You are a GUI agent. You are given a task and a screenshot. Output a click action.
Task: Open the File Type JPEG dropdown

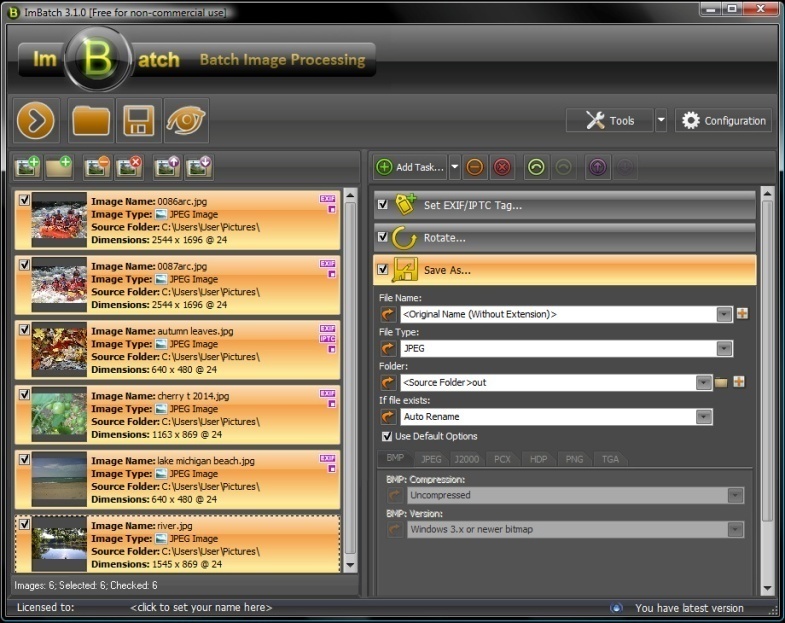coord(724,348)
